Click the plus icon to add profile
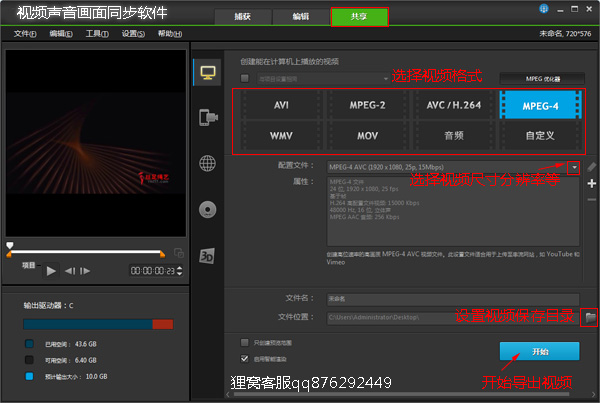600x403 pixels. pyautogui.click(x=592, y=184)
